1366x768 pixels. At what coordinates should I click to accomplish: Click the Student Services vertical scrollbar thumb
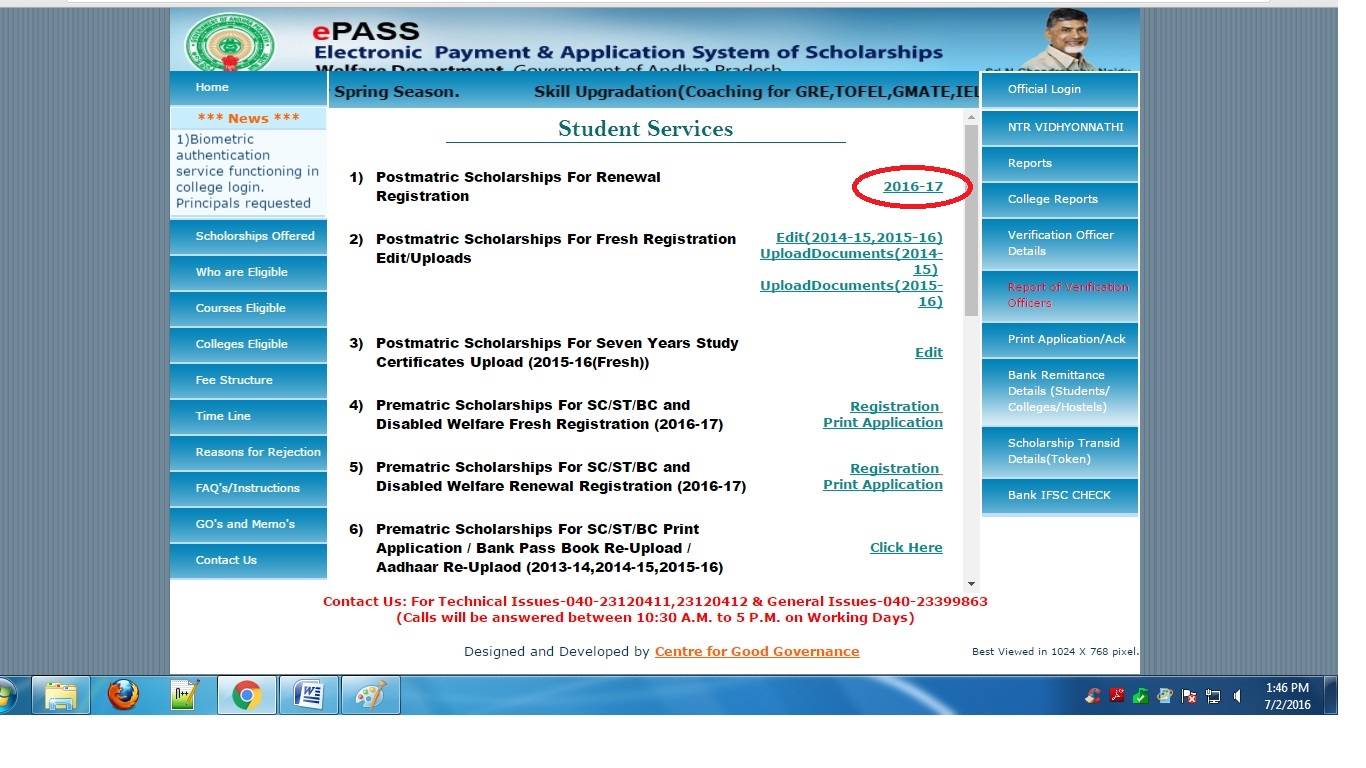point(971,221)
